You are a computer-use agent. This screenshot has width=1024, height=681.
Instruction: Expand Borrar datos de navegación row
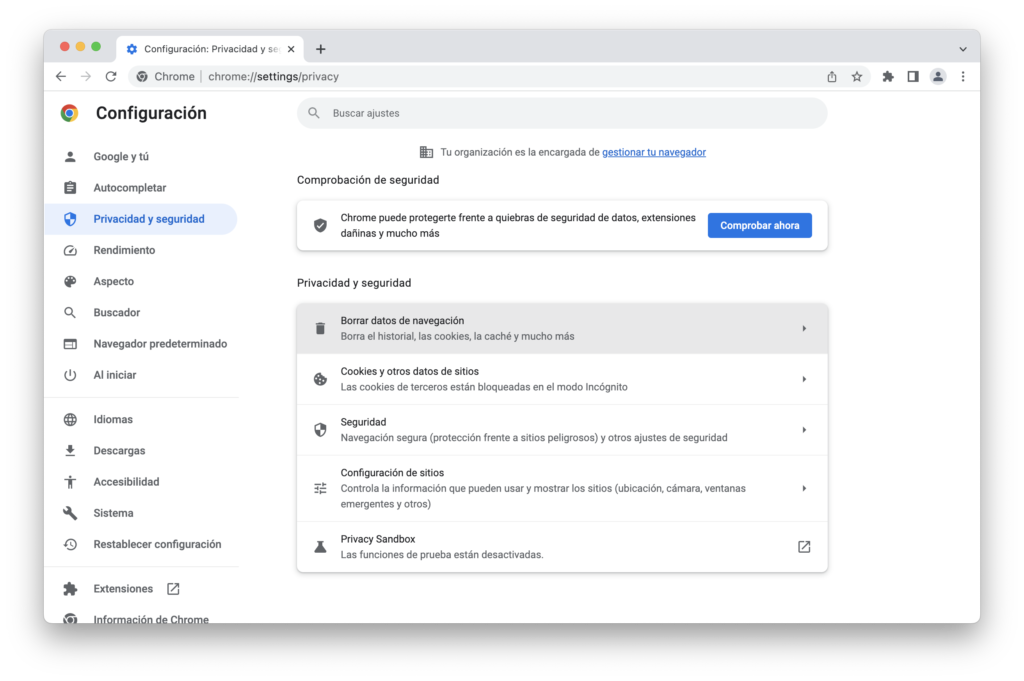click(x=804, y=328)
